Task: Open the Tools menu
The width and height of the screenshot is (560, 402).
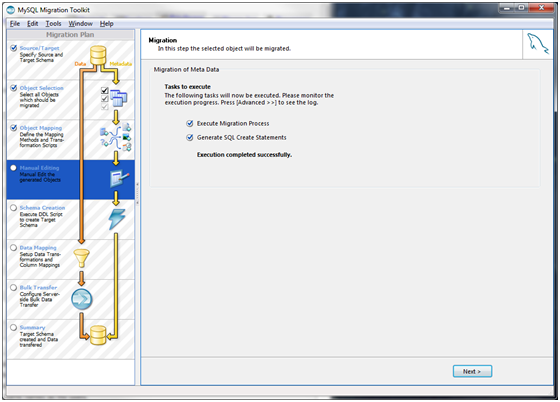Action: (x=53, y=24)
